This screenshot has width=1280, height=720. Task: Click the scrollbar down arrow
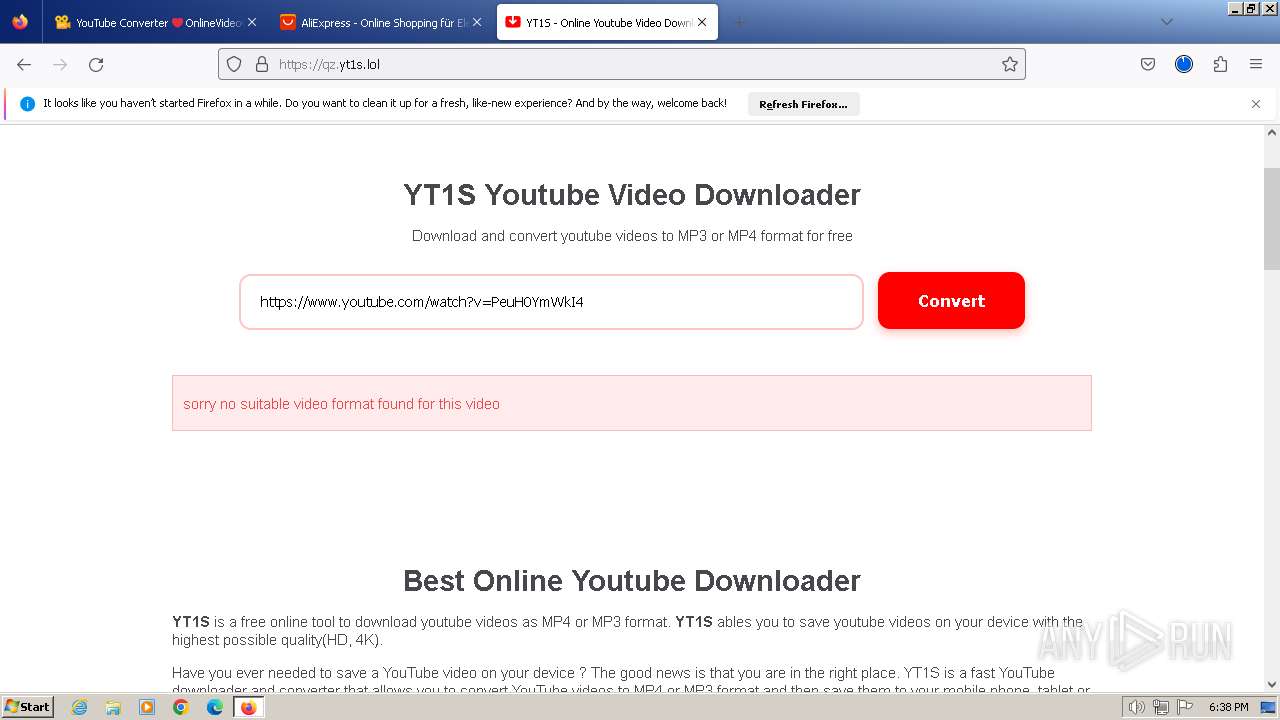tap(1272, 685)
